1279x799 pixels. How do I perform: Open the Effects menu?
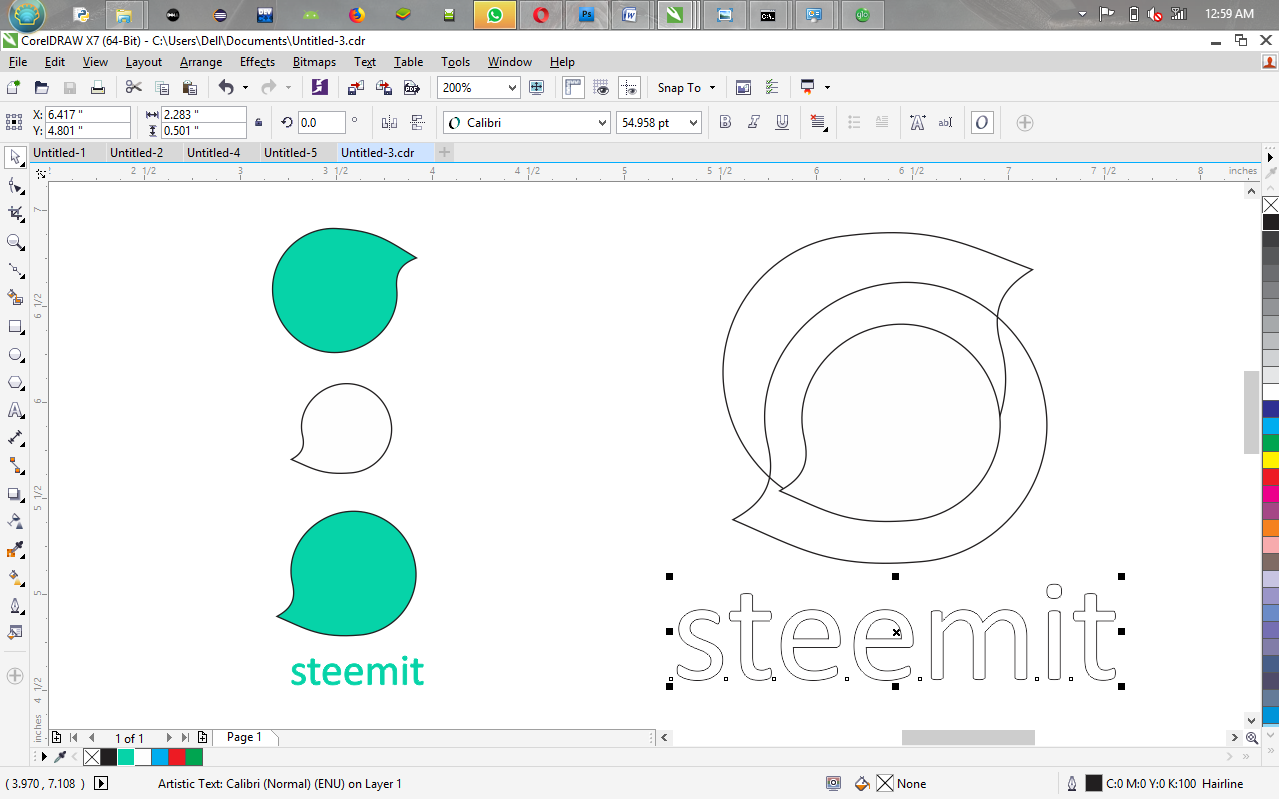257,62
